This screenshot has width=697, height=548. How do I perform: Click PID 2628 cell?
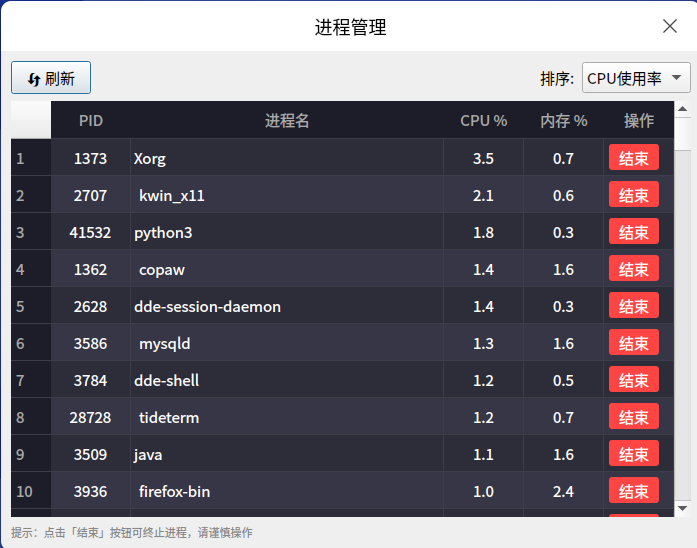(91, 306)
